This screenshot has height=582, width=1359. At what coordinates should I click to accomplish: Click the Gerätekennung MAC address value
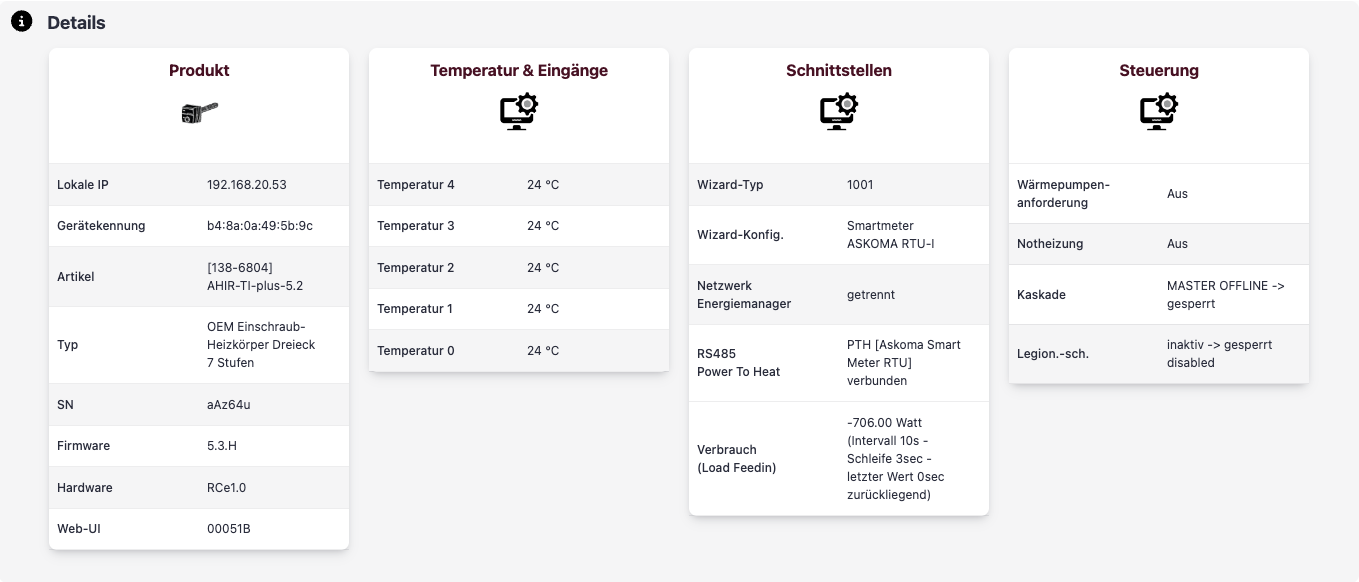click(260, 226)
